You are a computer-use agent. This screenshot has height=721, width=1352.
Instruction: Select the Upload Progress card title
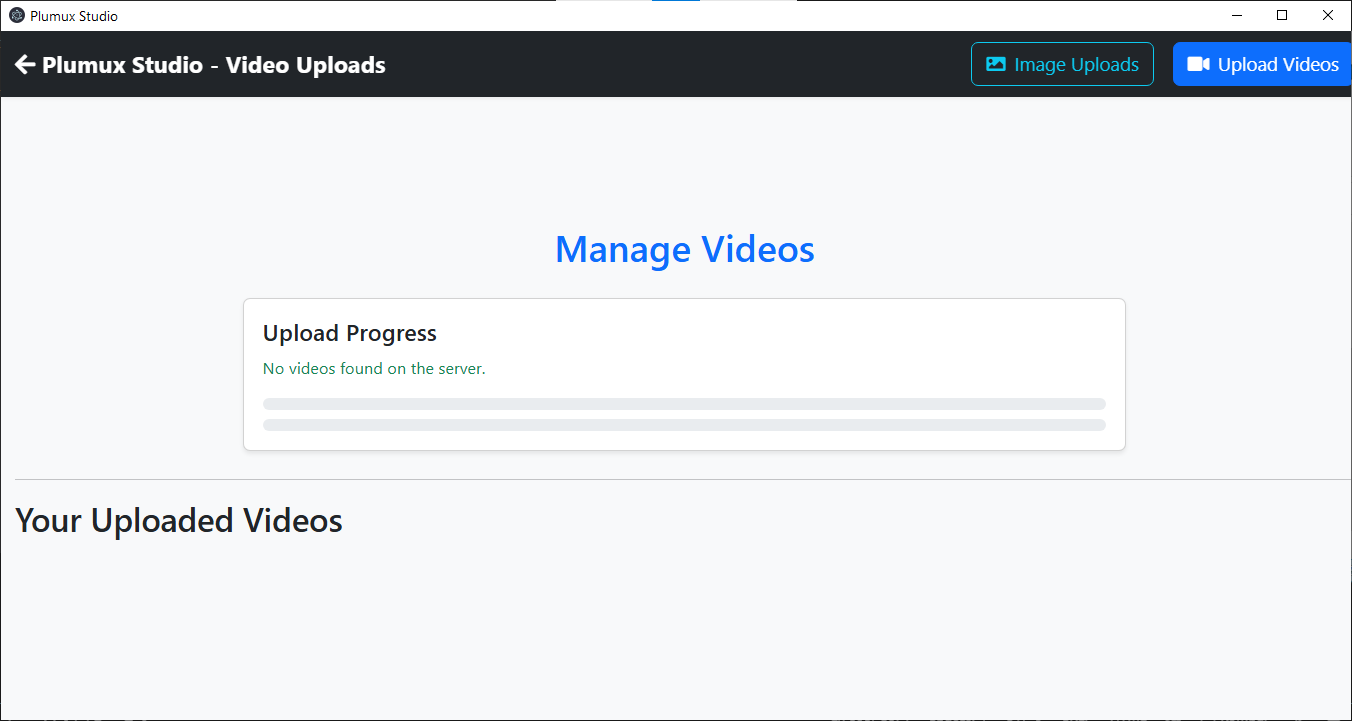(350, 333)
